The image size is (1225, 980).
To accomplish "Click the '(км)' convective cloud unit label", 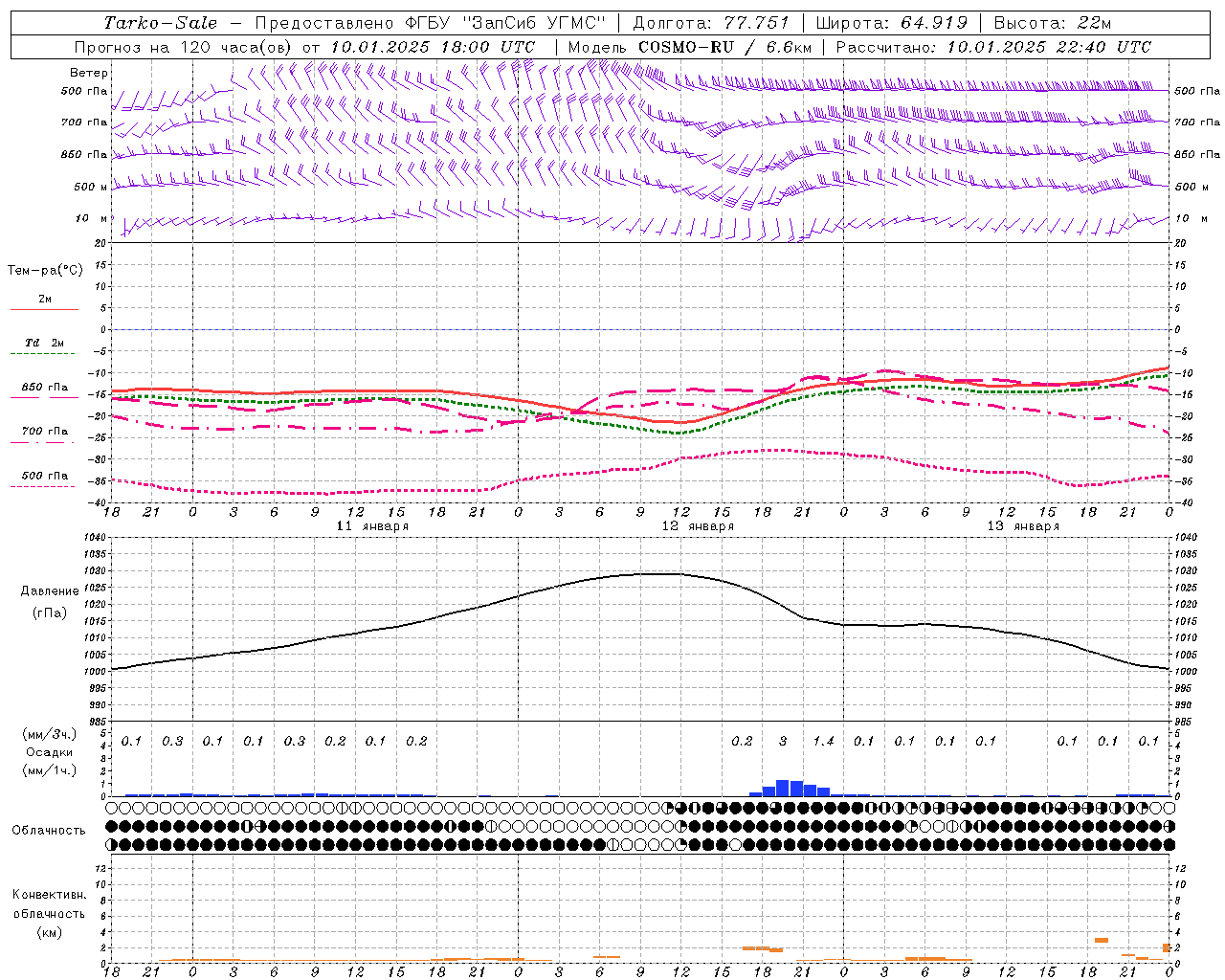I will point(49,932).
